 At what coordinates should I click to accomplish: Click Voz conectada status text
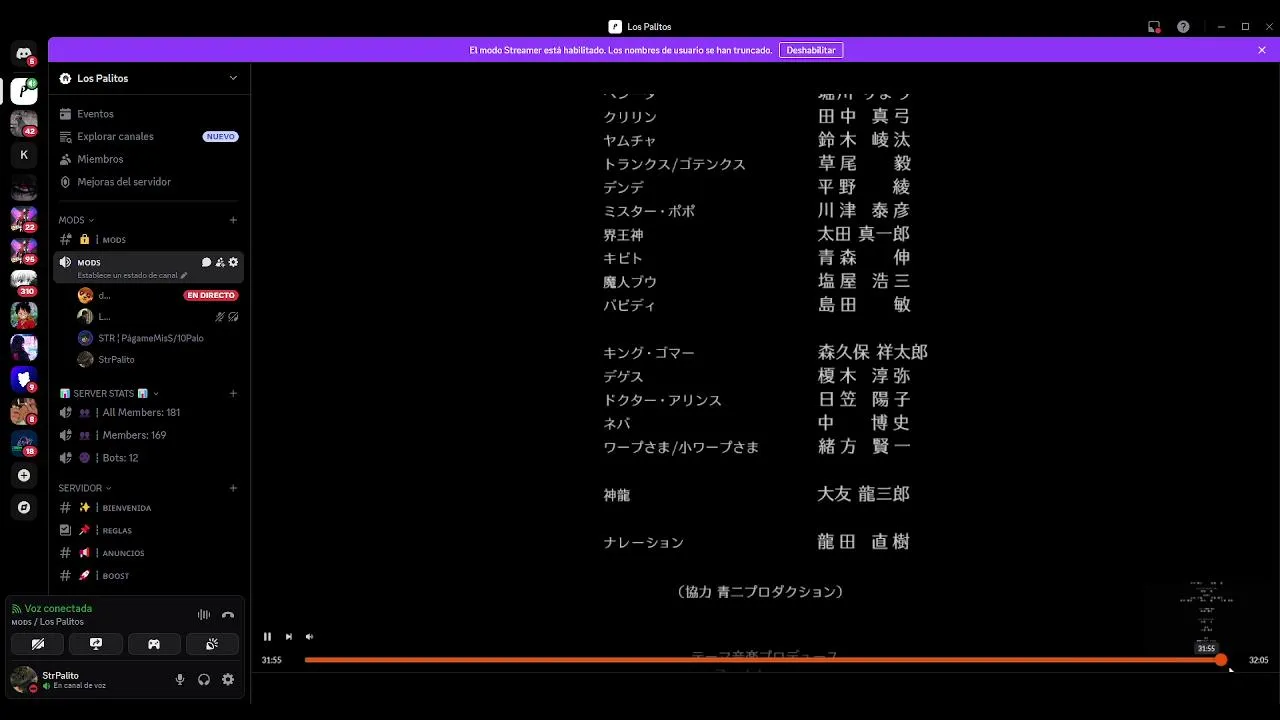tap(58, 608)
